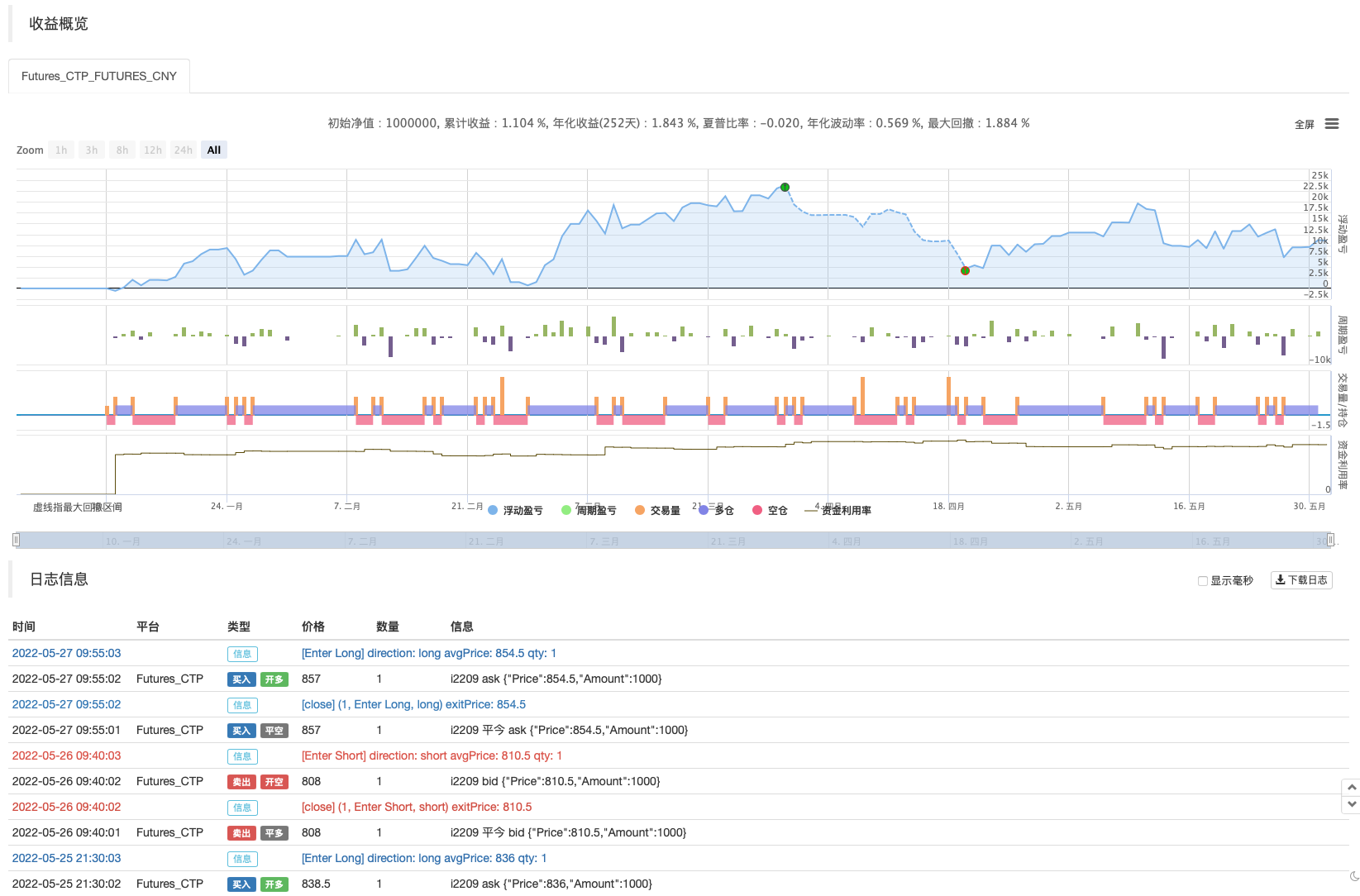Toggle the 资金利用率 legend series
1360x896 pixels.
coord(838,510)
